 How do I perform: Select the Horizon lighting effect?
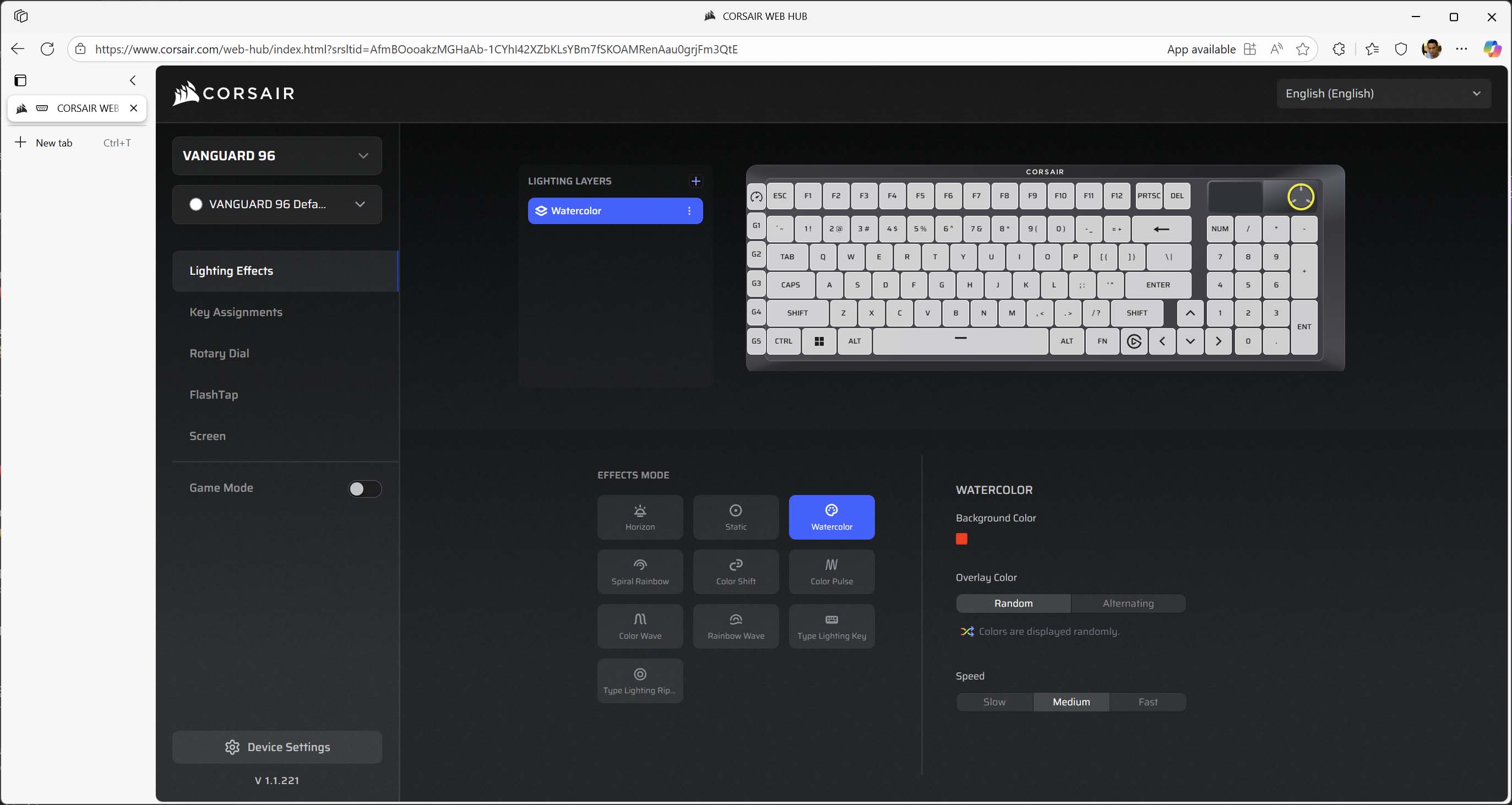[x=640, y=516]
